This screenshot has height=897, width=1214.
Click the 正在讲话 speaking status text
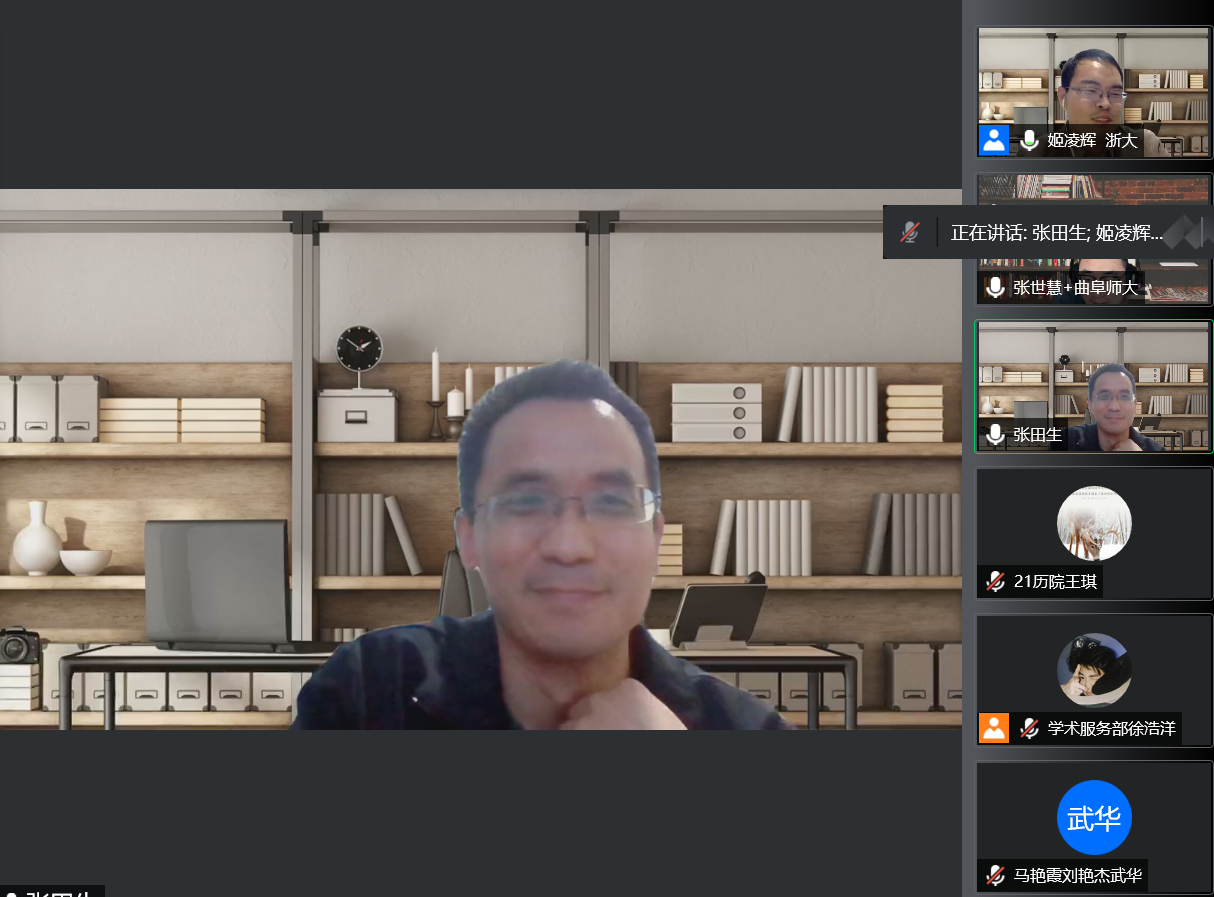(x=1056, y=233)
